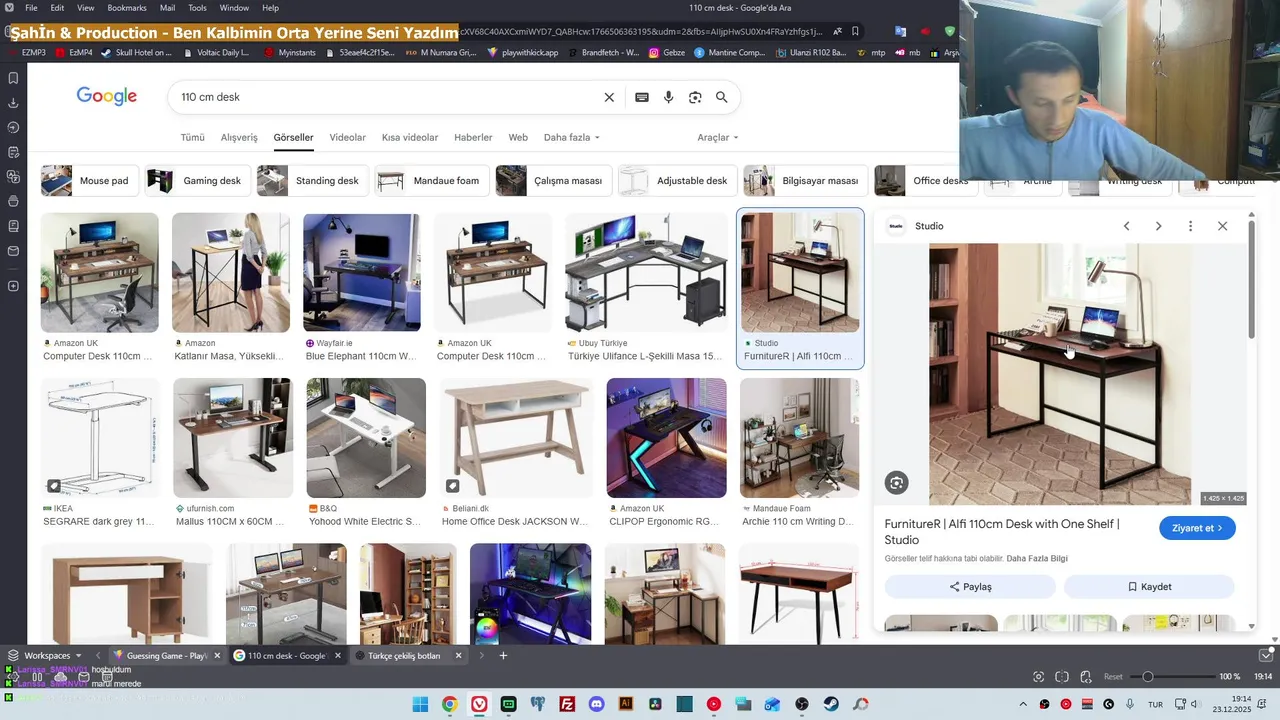Open the Tools menu in menu bar

point(197,8)
